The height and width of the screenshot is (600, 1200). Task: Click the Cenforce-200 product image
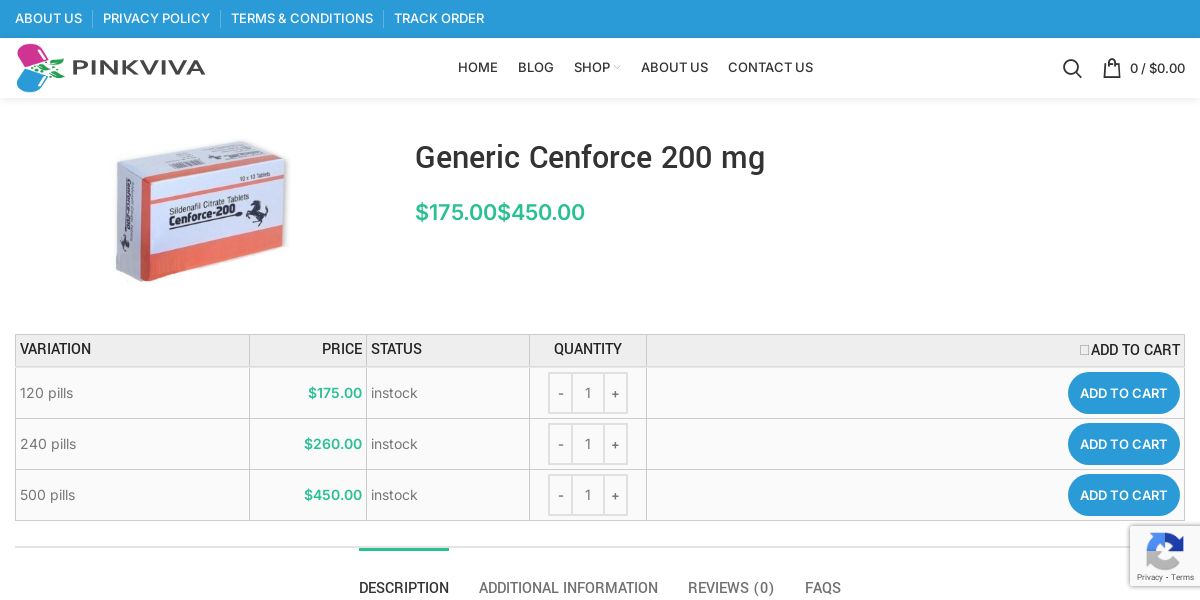(x=201, y=210)
